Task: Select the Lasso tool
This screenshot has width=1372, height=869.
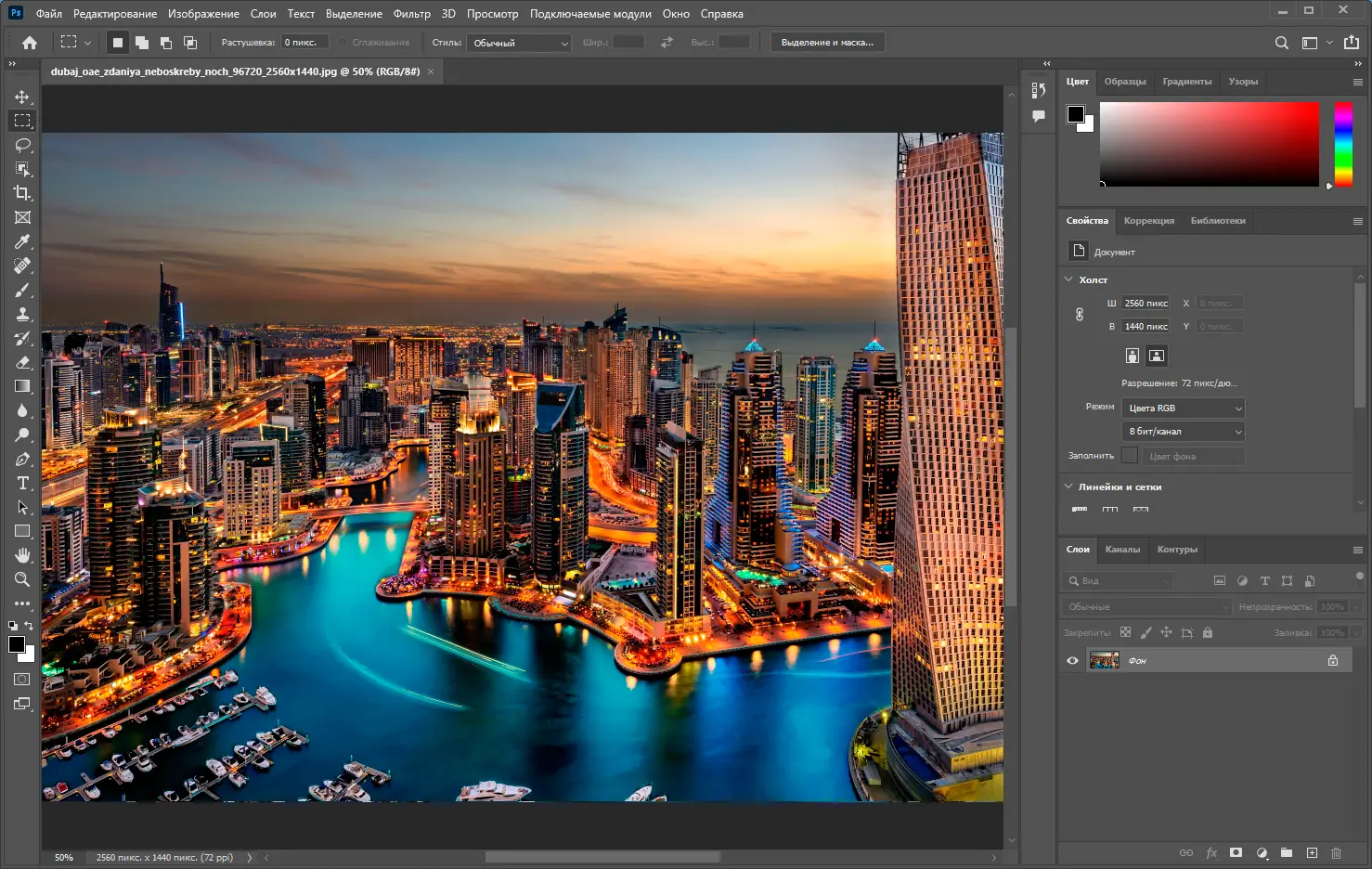Action: point(23,145)
